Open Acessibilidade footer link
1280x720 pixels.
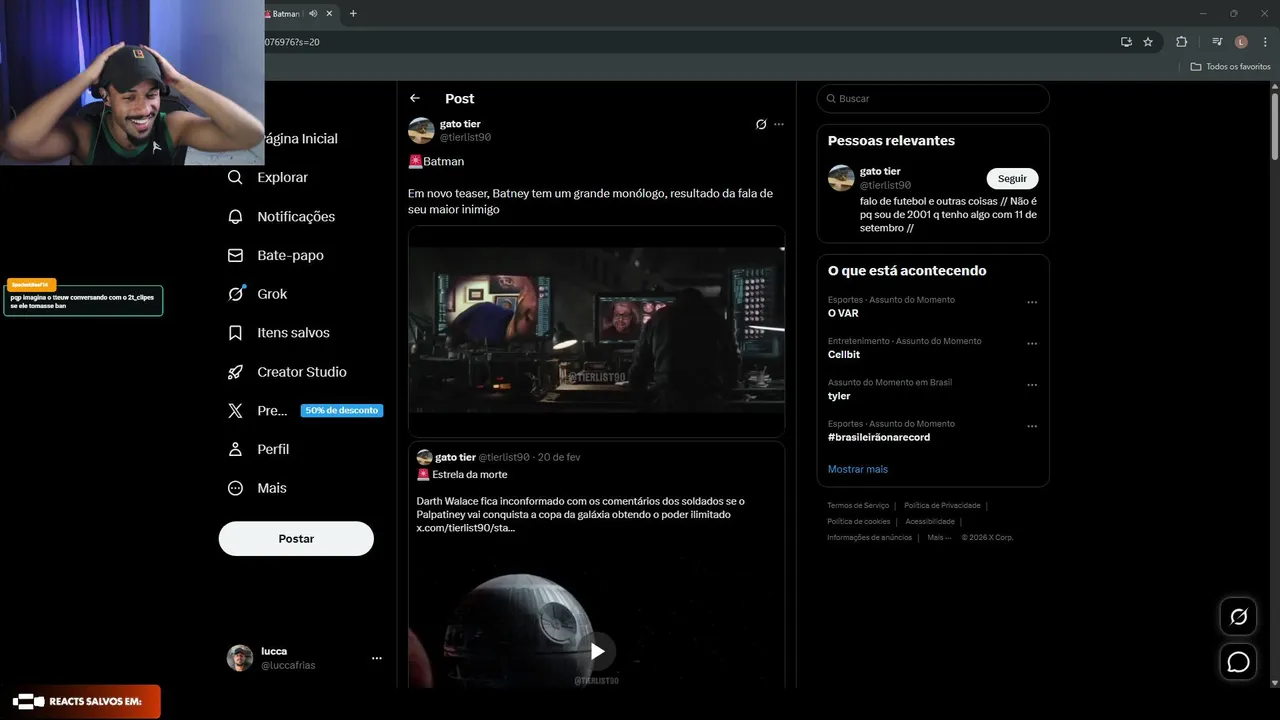(930, 522)
